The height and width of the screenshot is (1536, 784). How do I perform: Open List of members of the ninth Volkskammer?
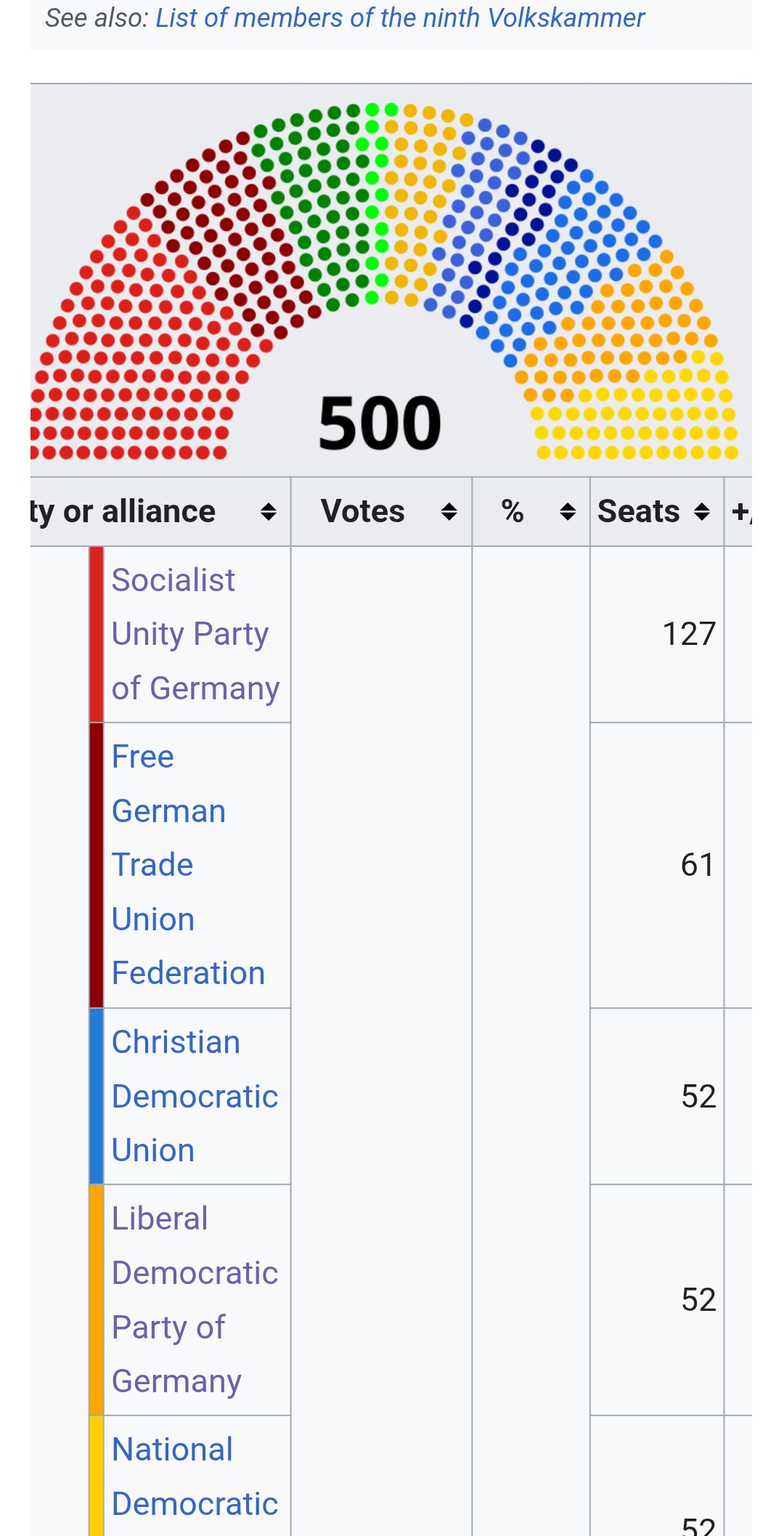tap(400, 18)
